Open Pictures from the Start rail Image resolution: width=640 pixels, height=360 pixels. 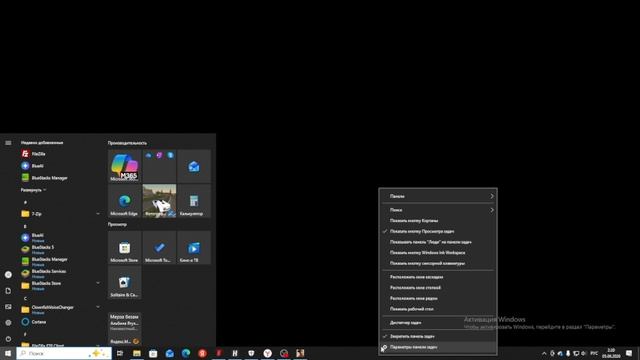pos(8,307)
